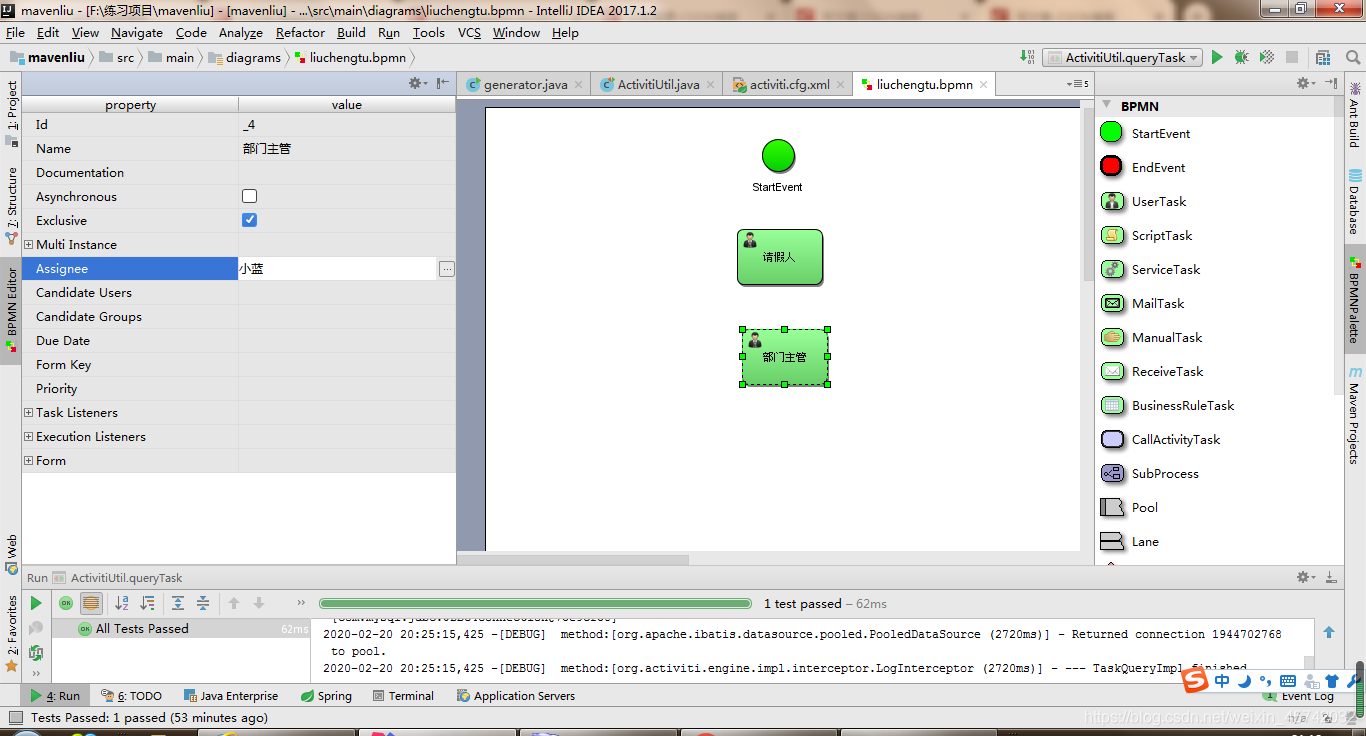Screen dimensions: 1366x736
Task: Open the VCS menu
Action: click(469, 32)
